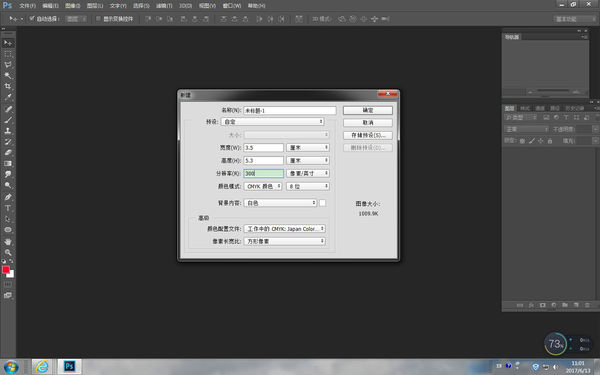
Task: Select the Eyedropper tool
Action: [x=8, y=97]
